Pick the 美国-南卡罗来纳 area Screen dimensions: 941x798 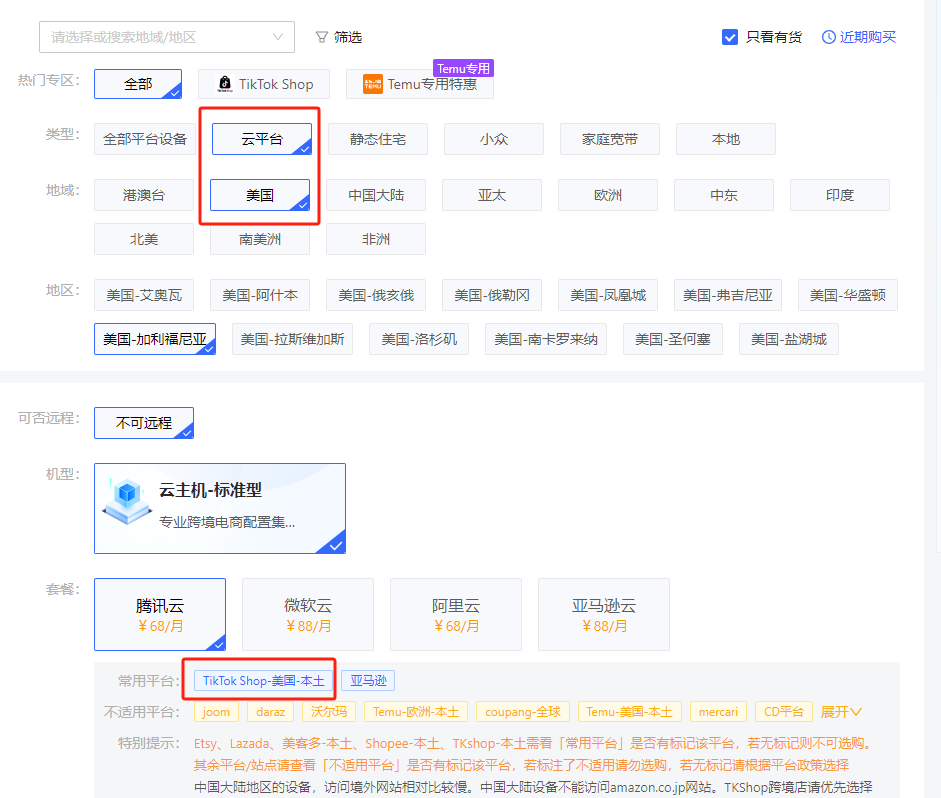546,339
